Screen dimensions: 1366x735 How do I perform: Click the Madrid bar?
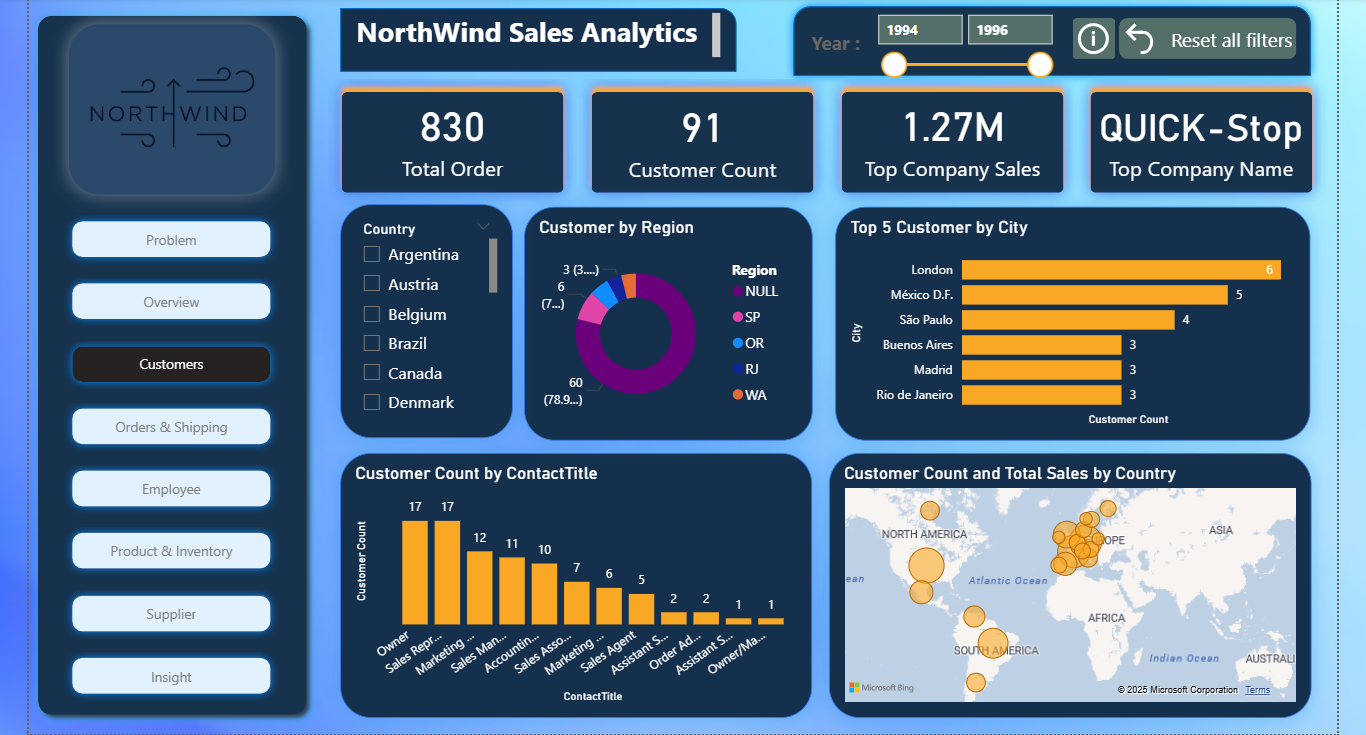pos(1041,370)
